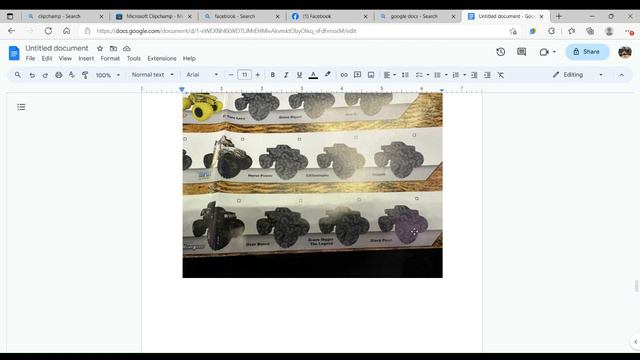Screen dimensions: 640x360
Task: Decrease the indent
Action: pyautogui.click(x=474, y=75)
